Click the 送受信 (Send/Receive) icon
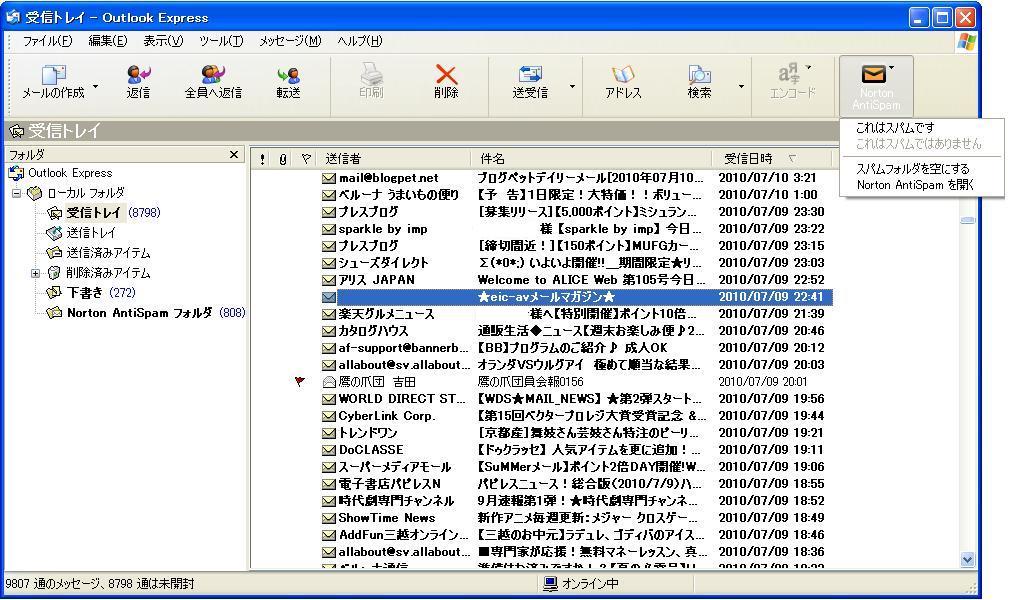The image size is (1024, 600). [x=530, y=75]
